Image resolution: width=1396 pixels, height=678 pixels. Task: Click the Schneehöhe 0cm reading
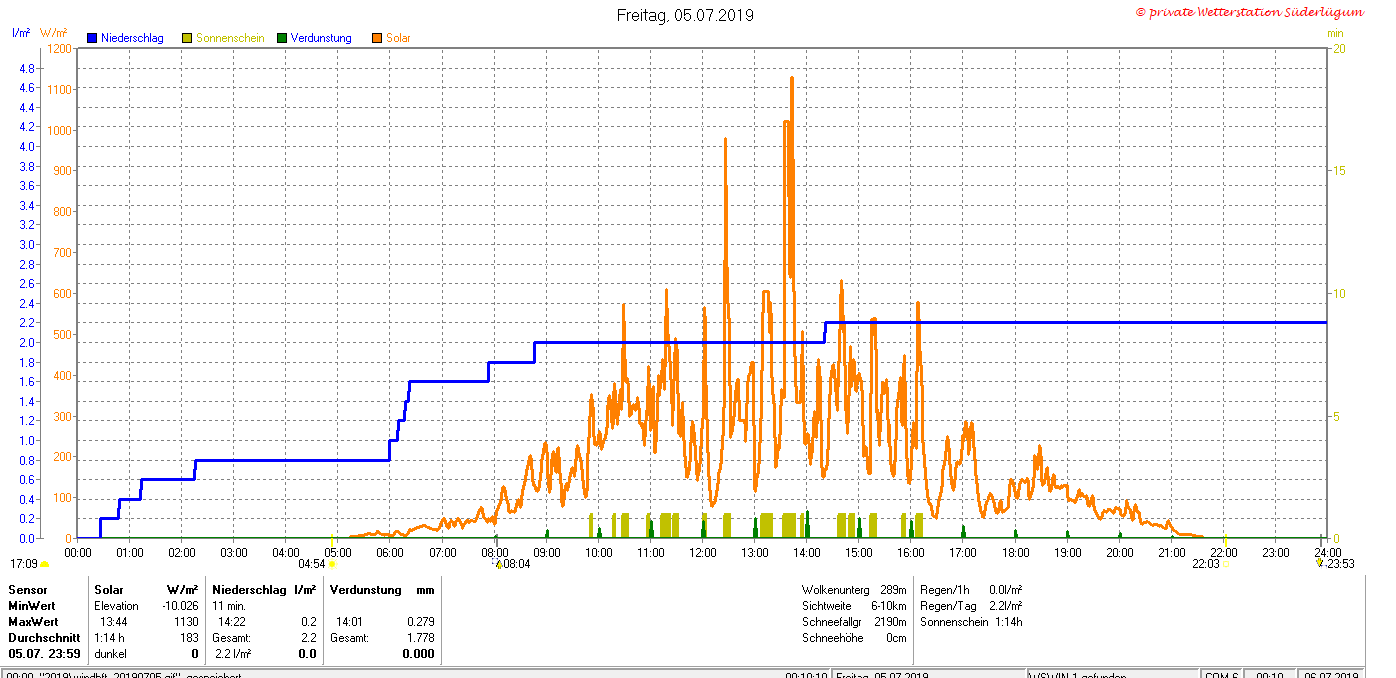click(x=854, y=638)
